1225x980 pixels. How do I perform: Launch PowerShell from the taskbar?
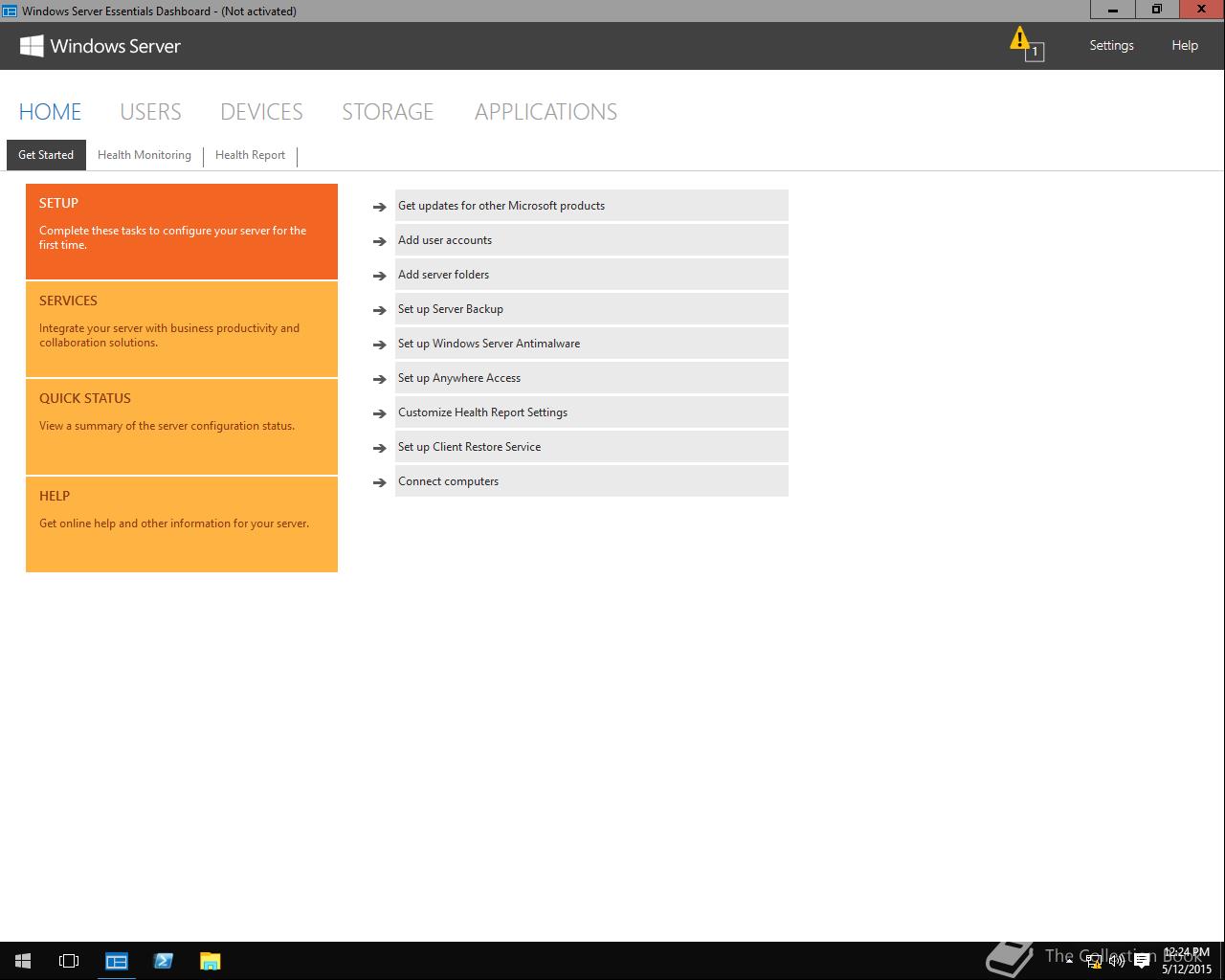coord(163,961)
